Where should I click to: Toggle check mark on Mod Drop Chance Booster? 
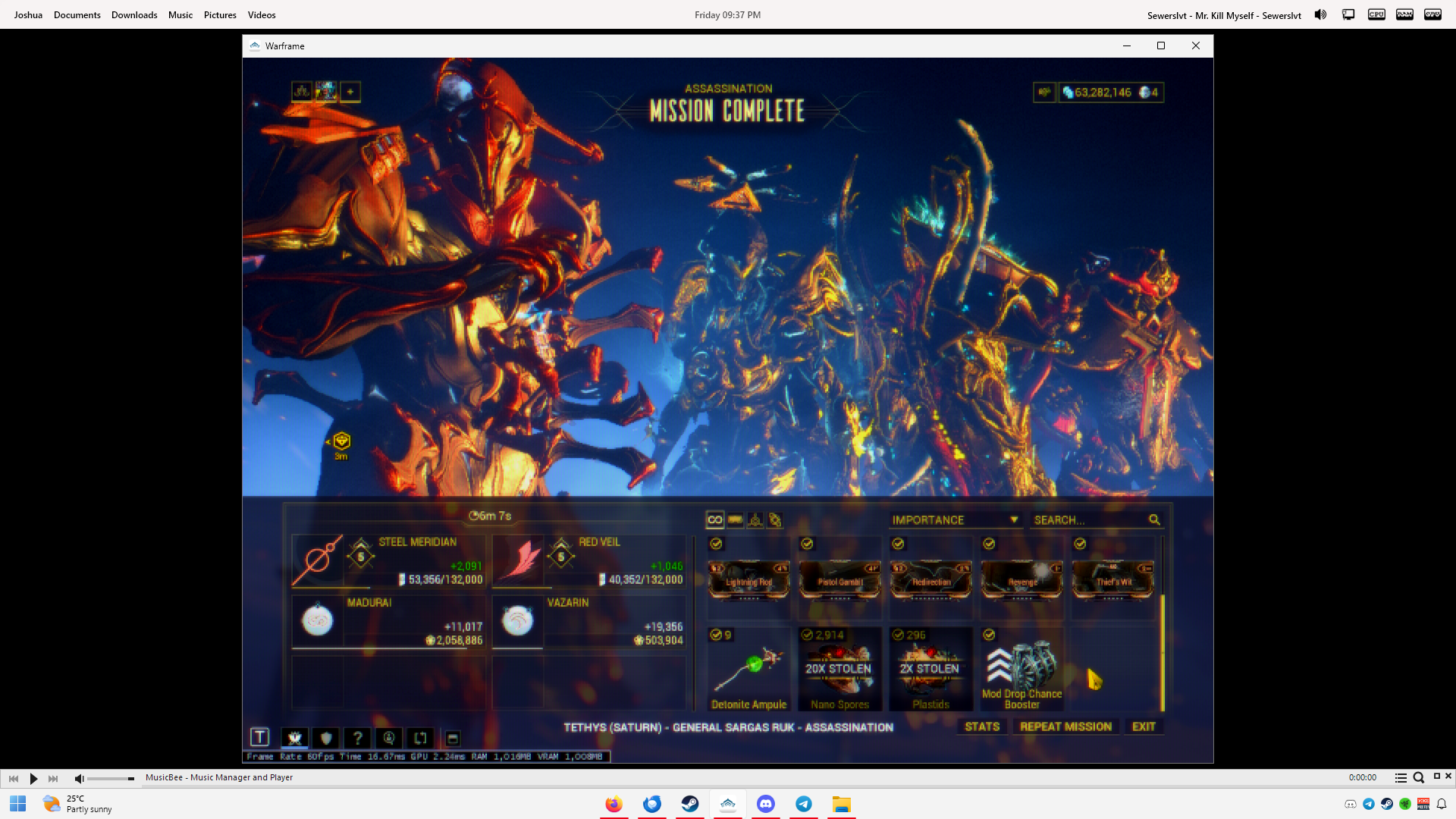(989, 635)
